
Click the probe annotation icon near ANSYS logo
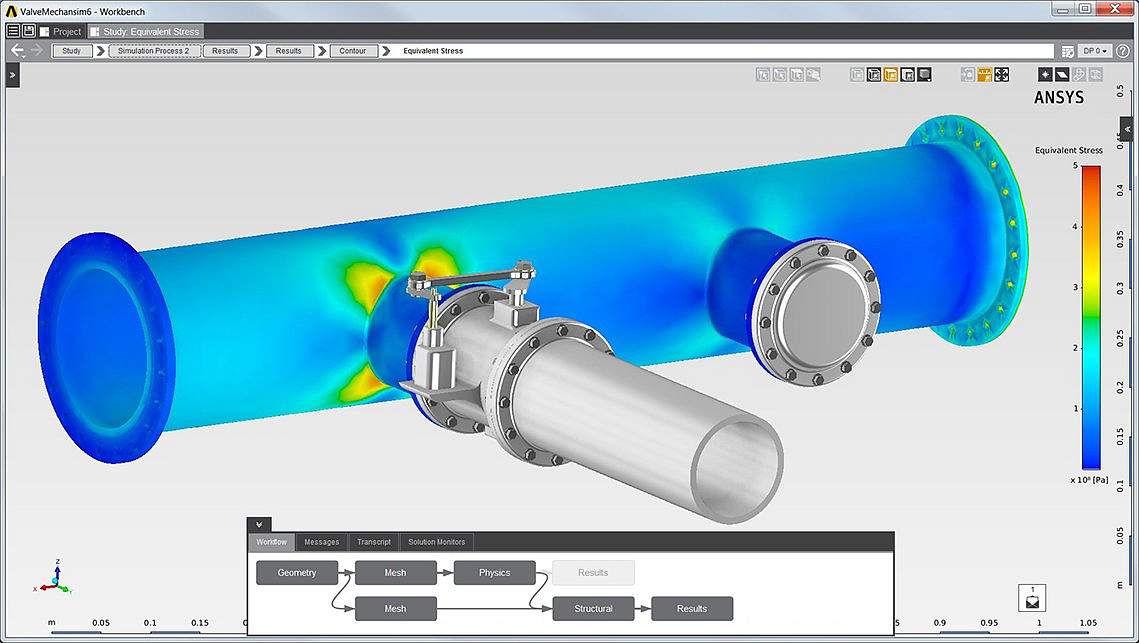[1045, 73]
